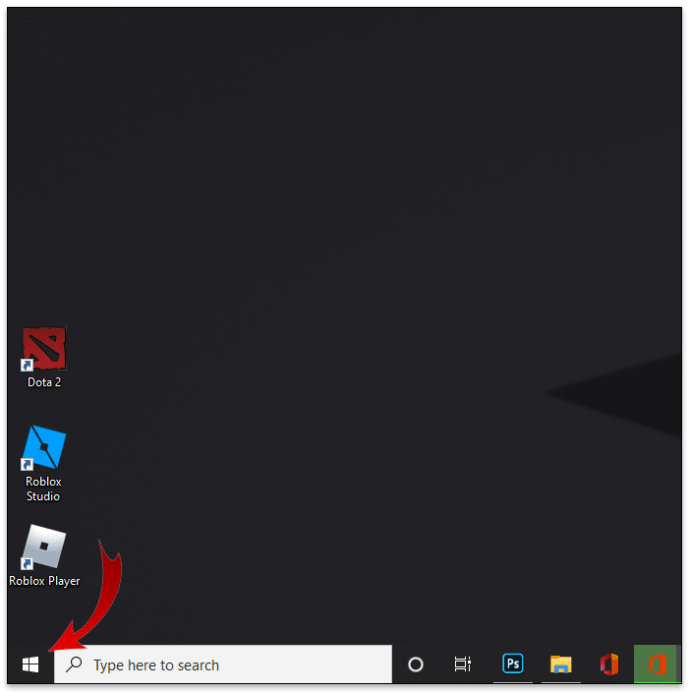The image size is (690, 692).
Task: Launch Photoshop from the taskbar
Action: [x=513, y=664]
